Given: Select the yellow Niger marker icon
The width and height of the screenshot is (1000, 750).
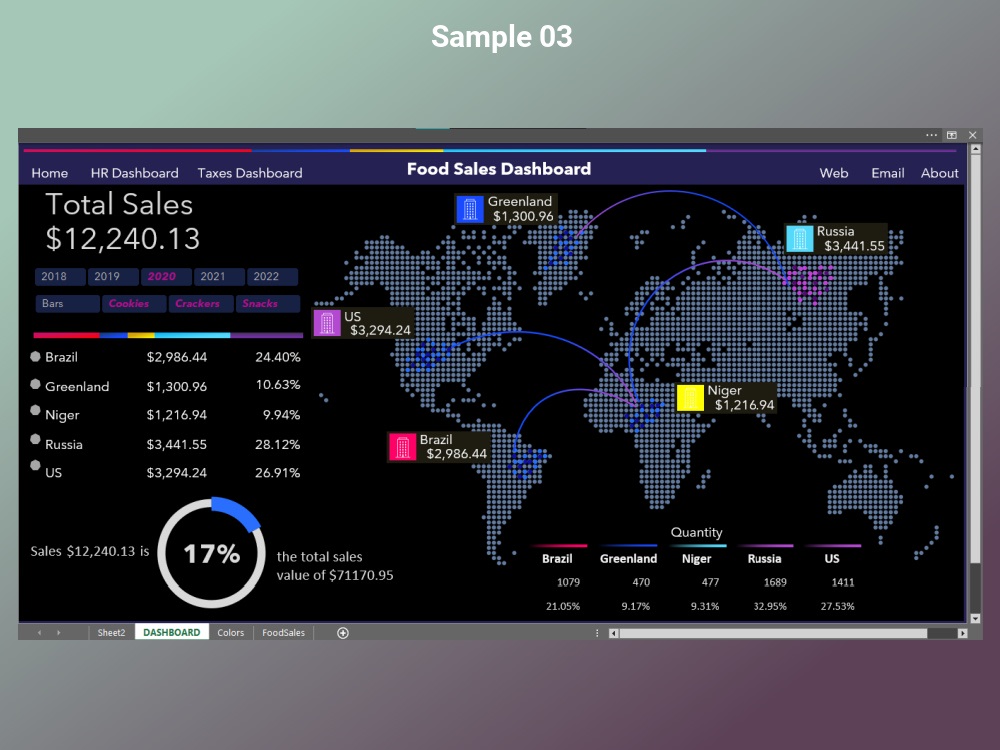Looking at the screenshot, I should coord(689,397).
